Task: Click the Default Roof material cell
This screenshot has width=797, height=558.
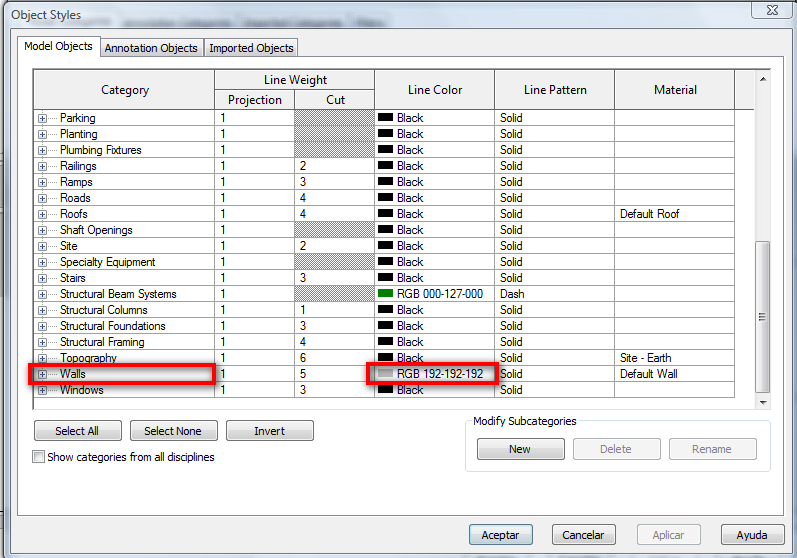Action: pyautogui.click(x=675, y=214)
